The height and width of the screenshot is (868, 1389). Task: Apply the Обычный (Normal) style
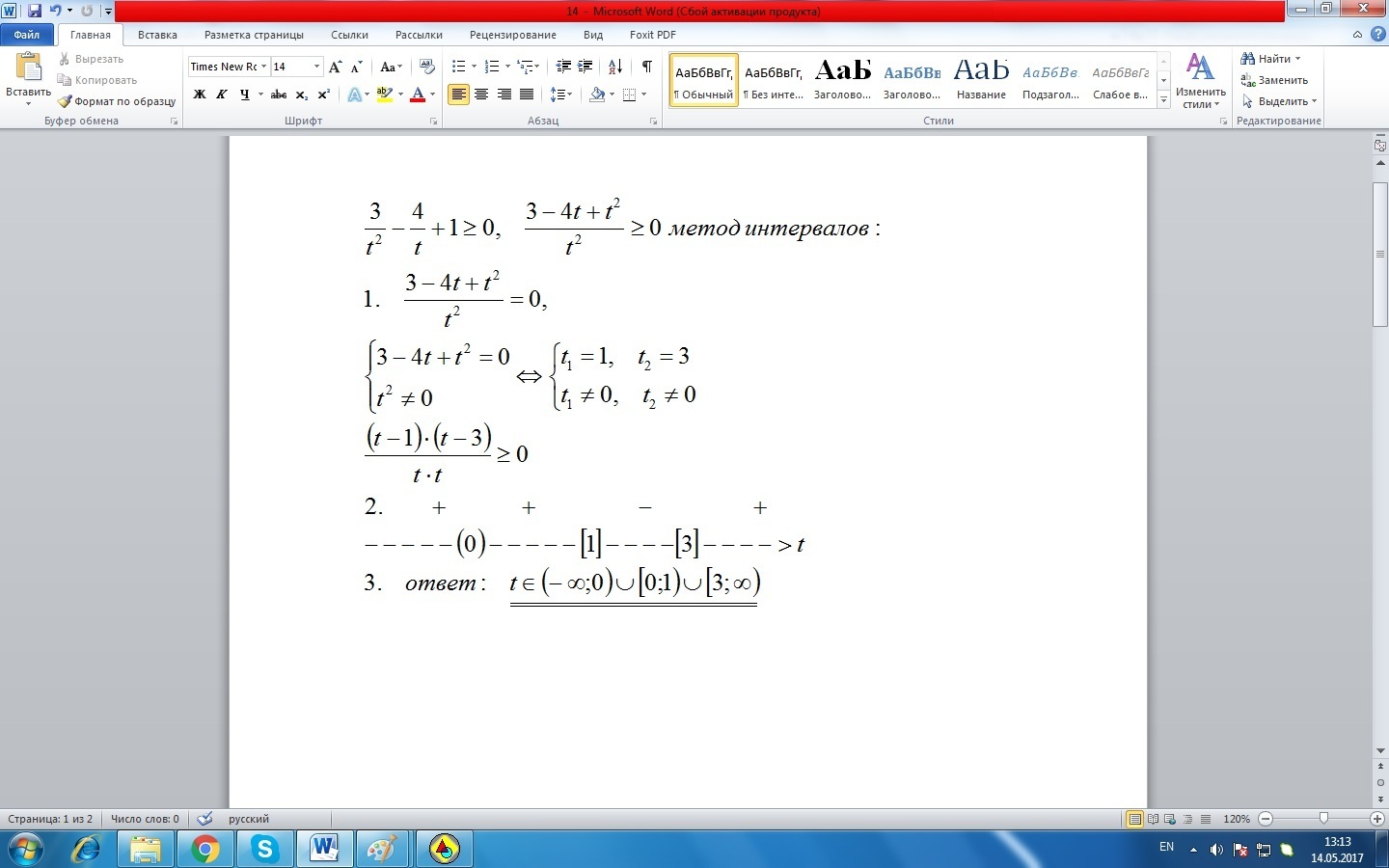(703, 80)
